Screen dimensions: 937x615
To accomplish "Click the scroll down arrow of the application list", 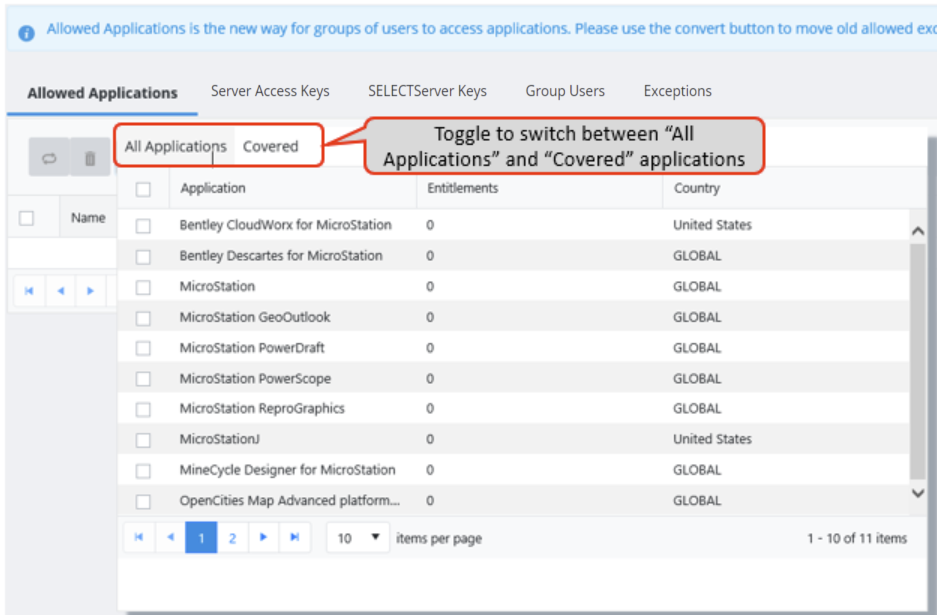I will click(918, 493).
